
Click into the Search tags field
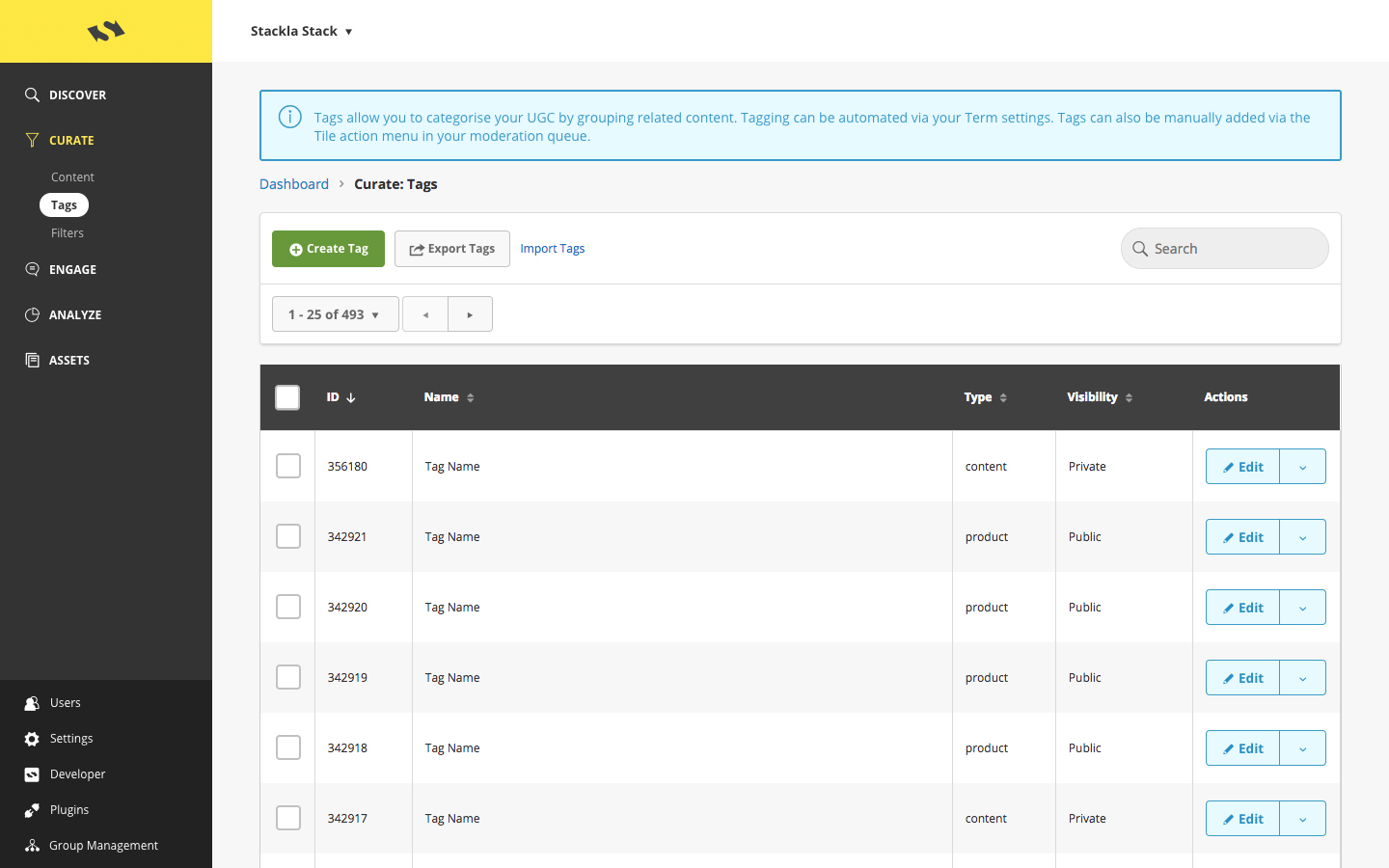pyautogui.click(x=1225, y=249)
